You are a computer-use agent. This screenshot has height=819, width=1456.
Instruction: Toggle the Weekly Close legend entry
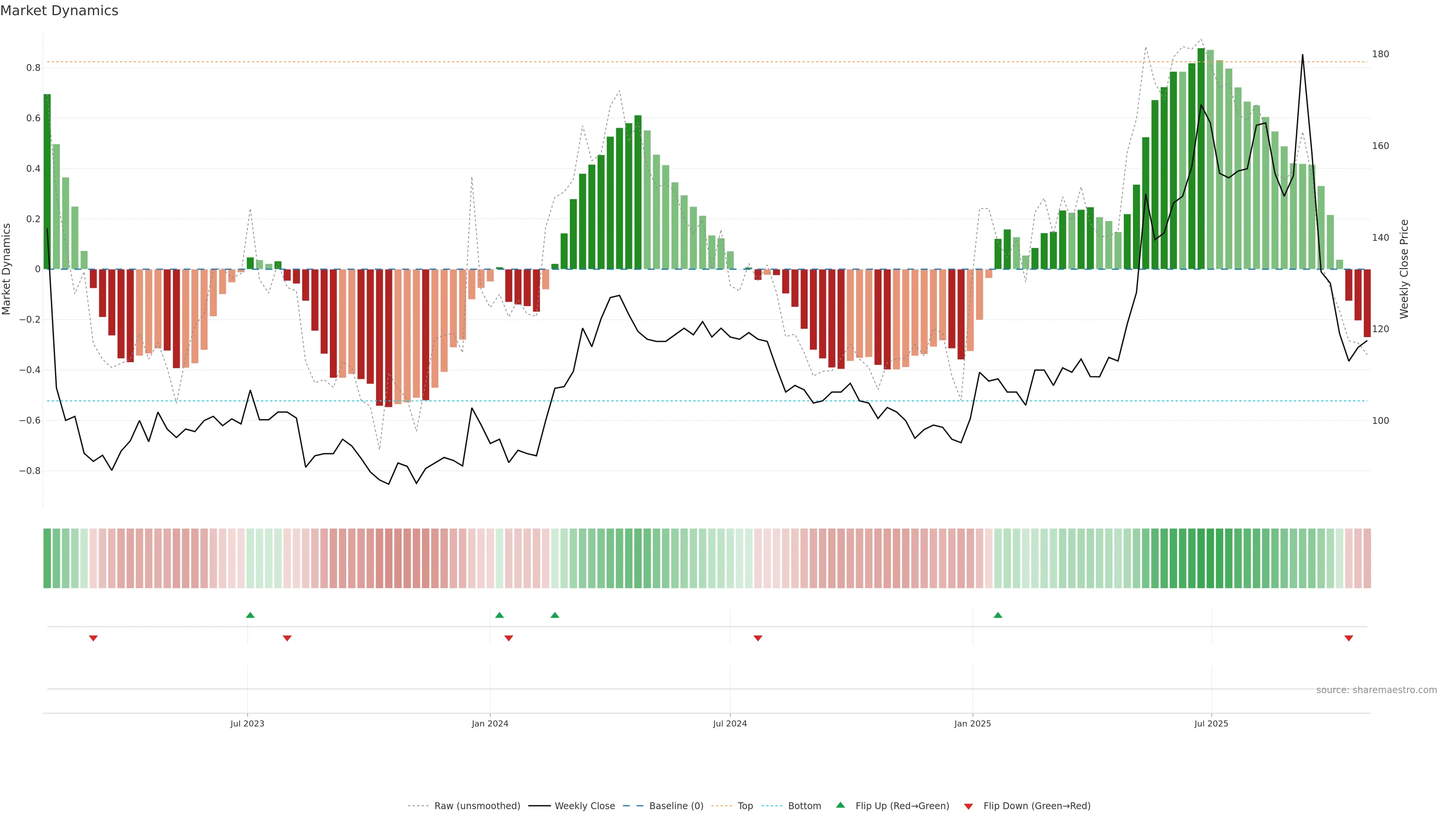pos(584,806)
